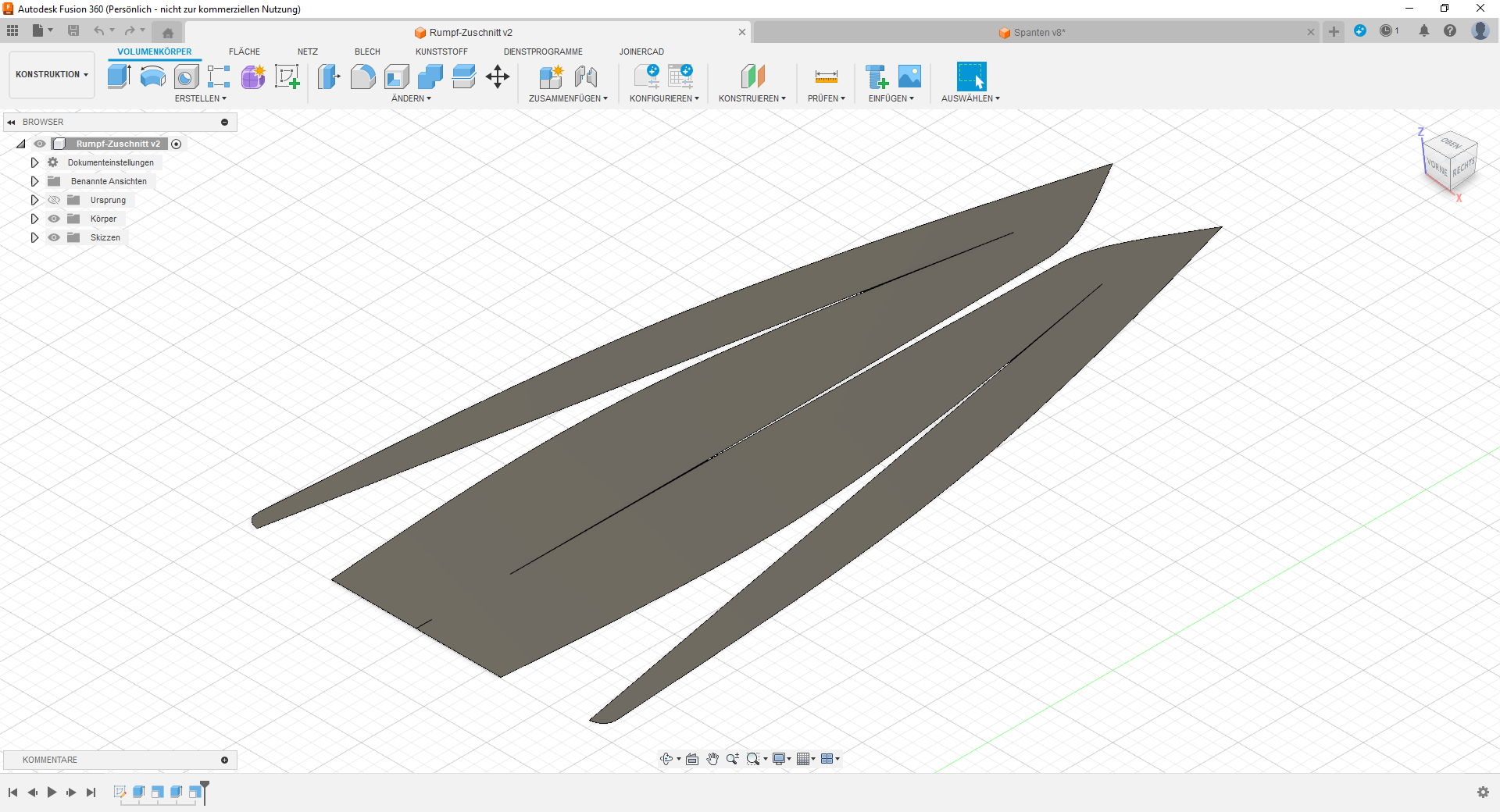Screen dimensions: 1500x812
Task: Expand the Dokumenteinstellungen tree node
Action: click(x=34, y=162)
